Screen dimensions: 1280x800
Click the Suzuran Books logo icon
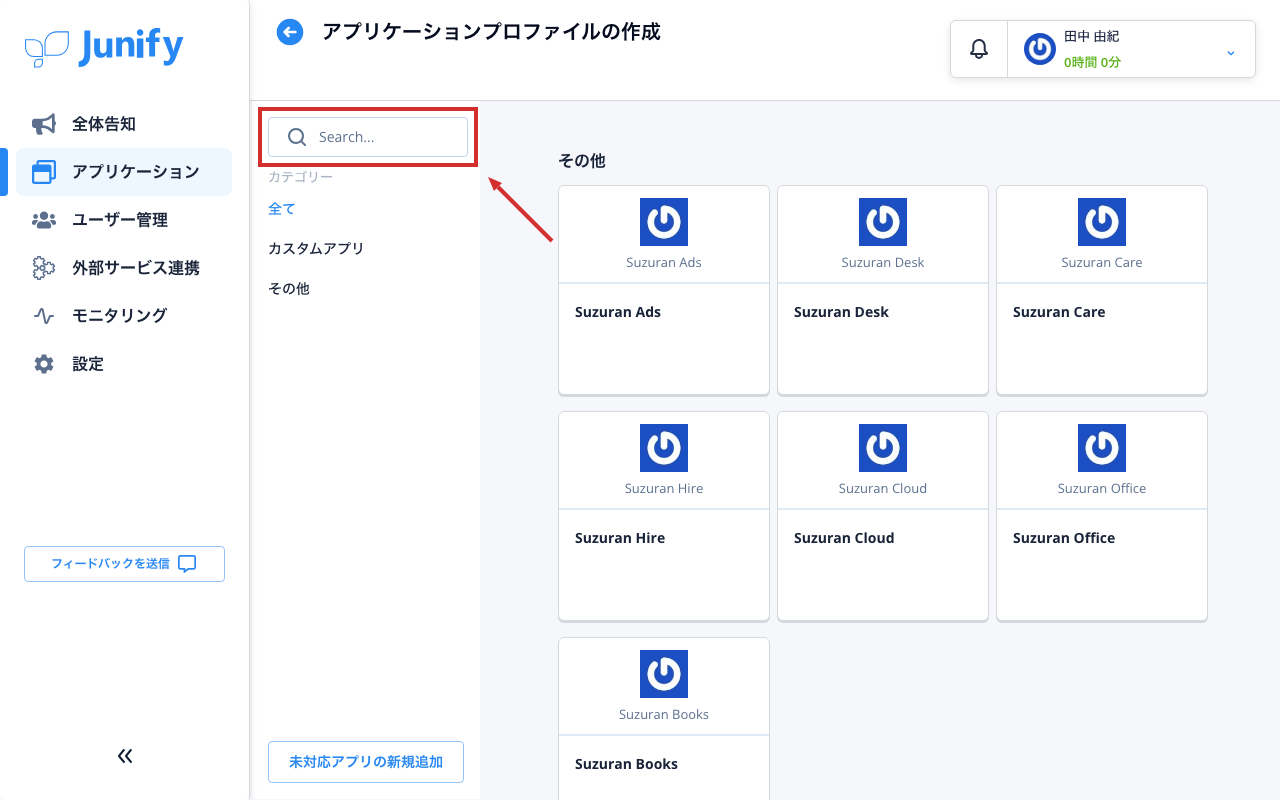pyautogui.click(x=664, y=674)
